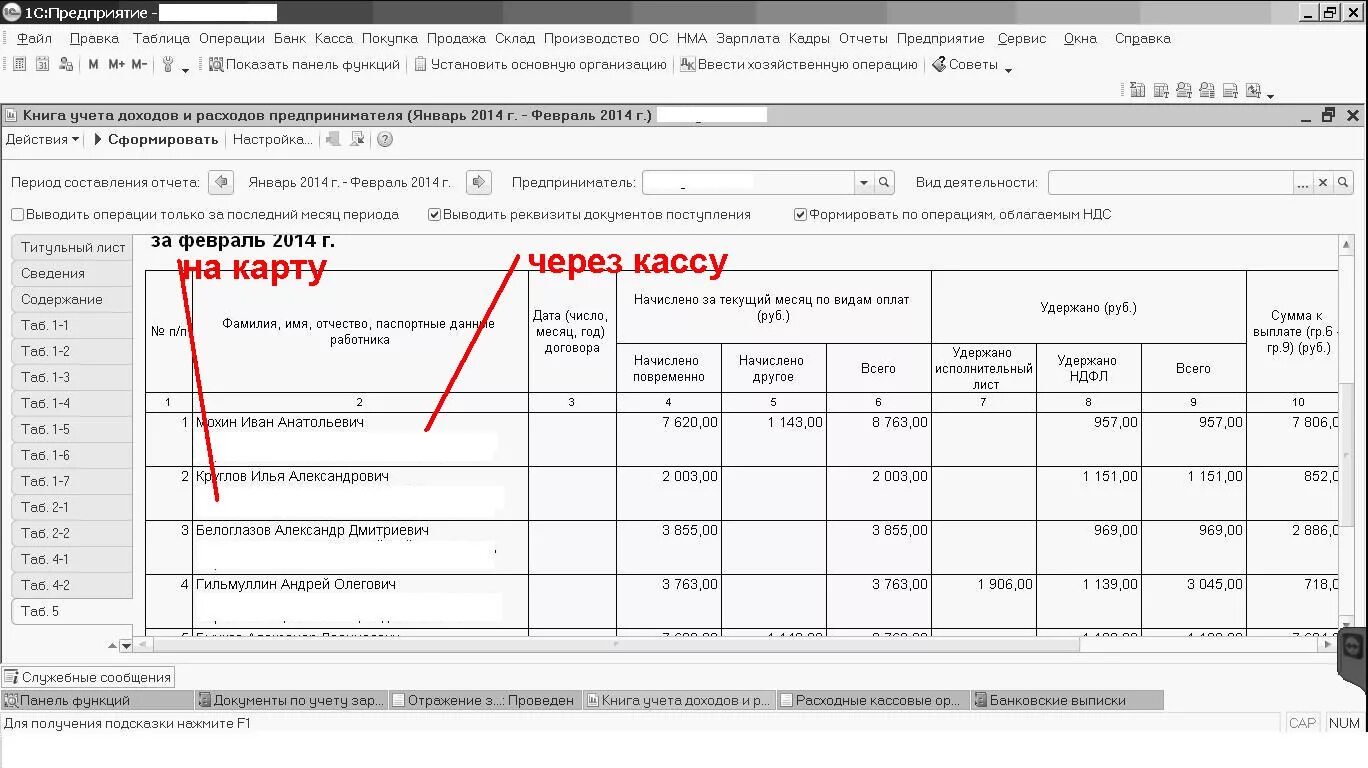
Task: Open the Производство menu
Action: tap(592, 39)
